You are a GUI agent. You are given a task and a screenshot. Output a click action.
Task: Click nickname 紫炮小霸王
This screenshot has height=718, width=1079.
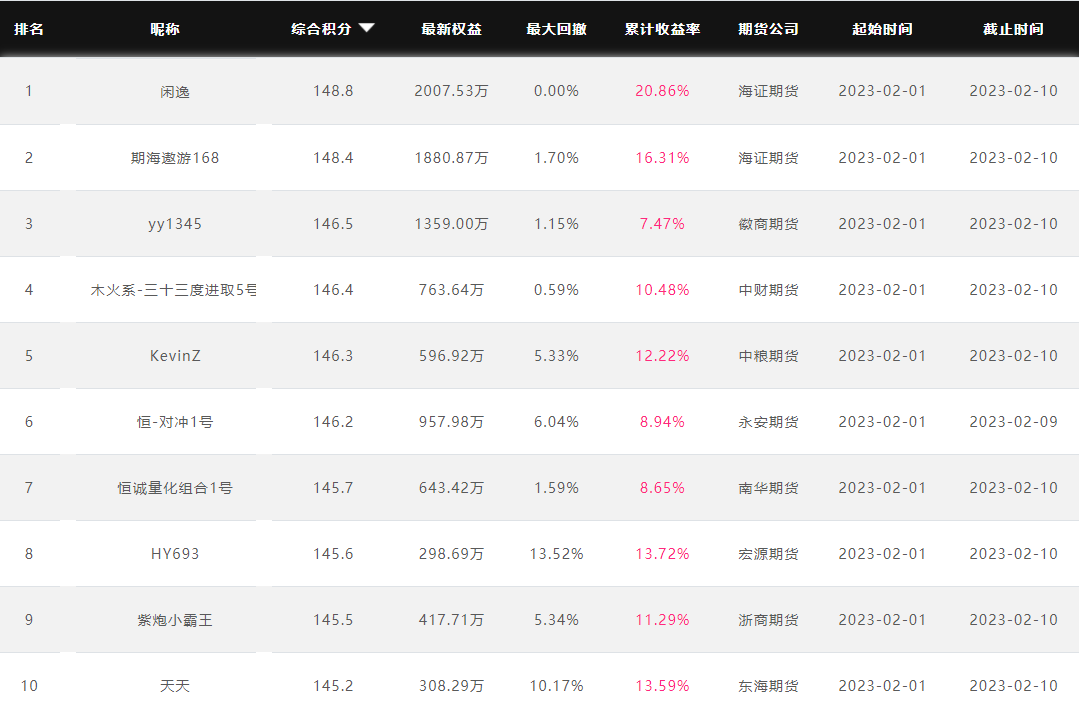click(x=175, y=620)
